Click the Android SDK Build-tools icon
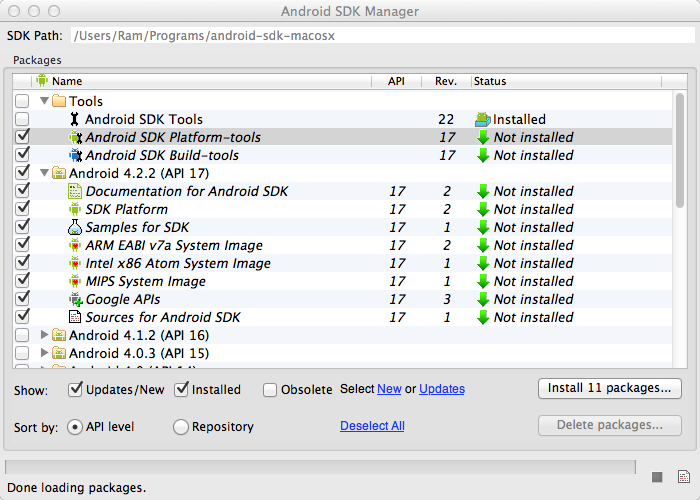This screenshot has width=700, height=500. point(75,155)
